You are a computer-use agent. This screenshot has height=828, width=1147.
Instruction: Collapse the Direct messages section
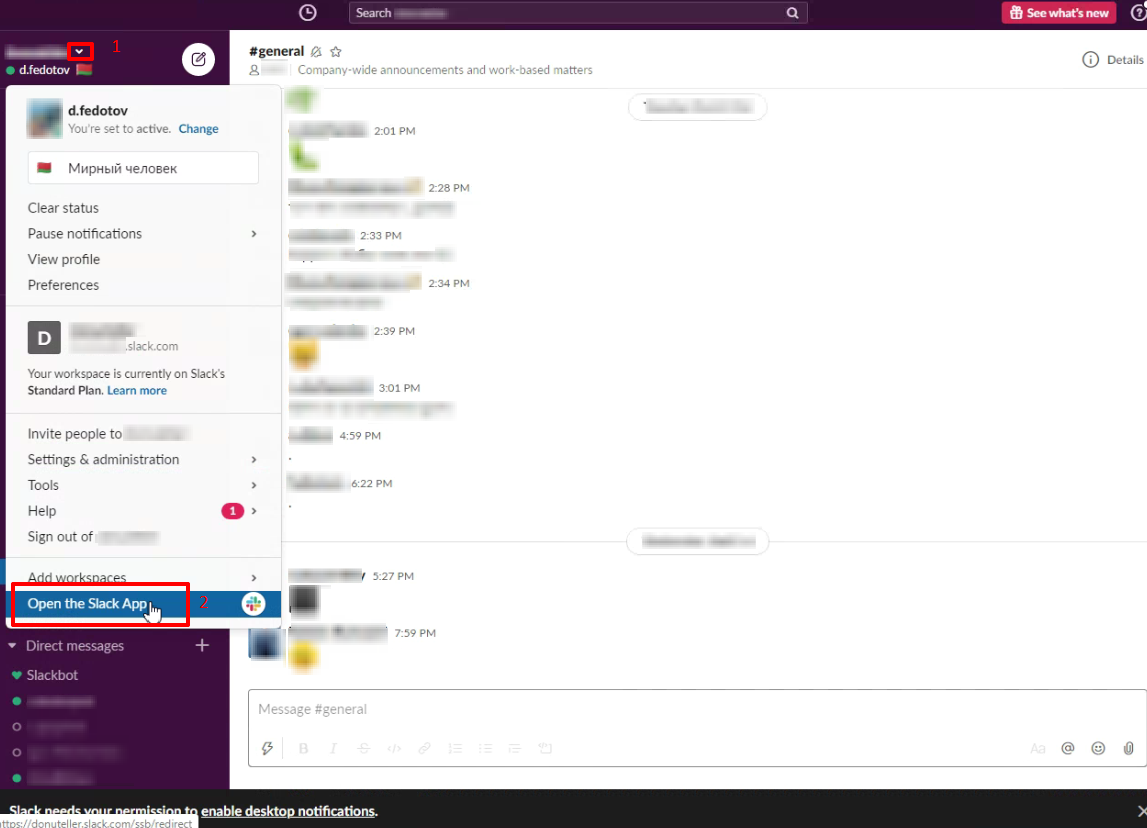13,646
